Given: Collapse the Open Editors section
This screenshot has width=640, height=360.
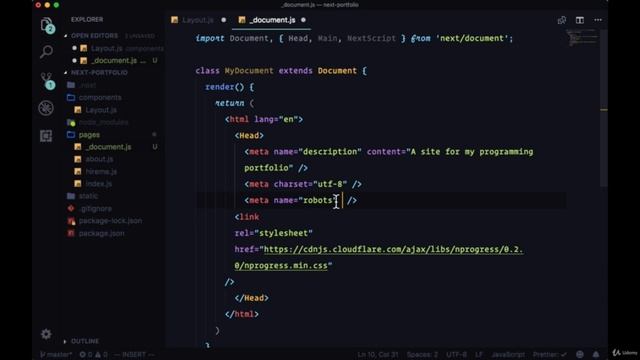Looking at the screenshot, I should 94,36.
